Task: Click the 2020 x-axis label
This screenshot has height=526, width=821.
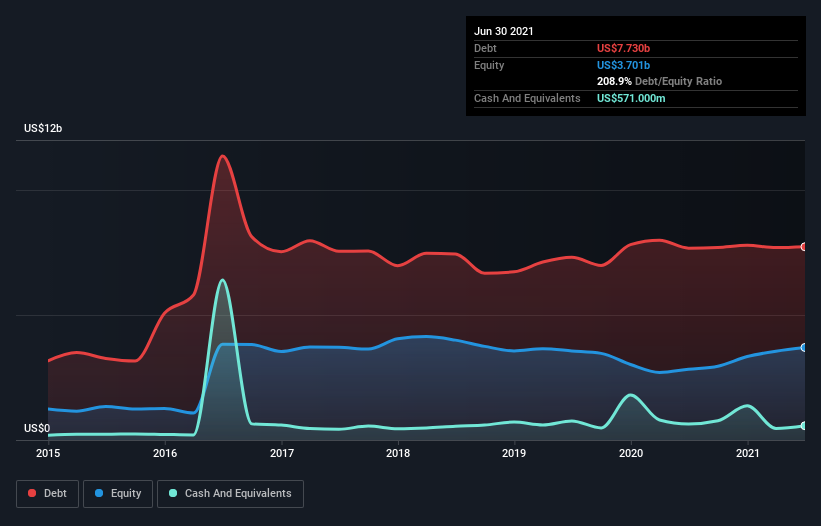Action: pos(631,453)
